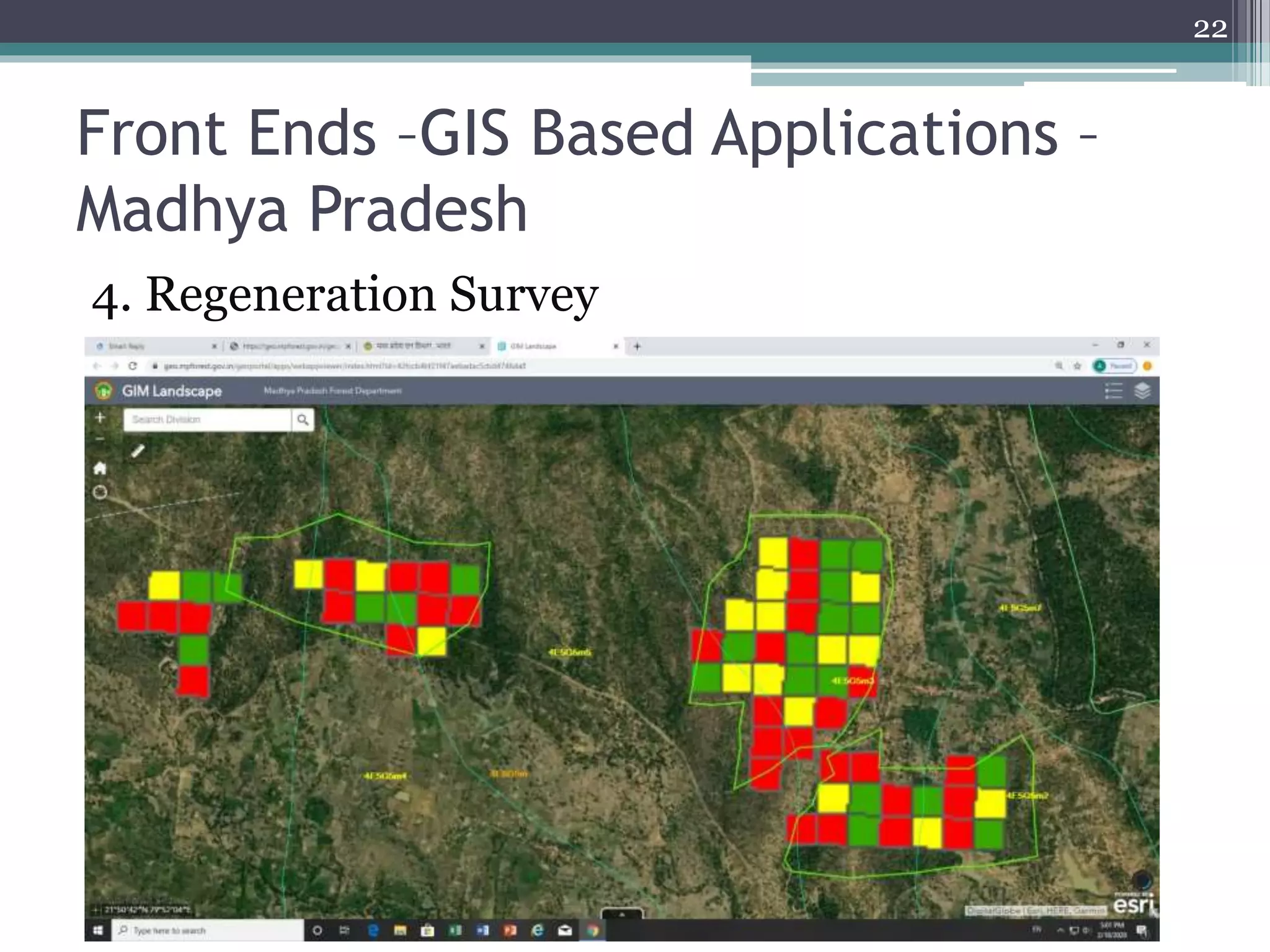1270x952 pixels.
Task: Open the browser zoom magnifier in address bar
Action: click(x=1059, y=366)
